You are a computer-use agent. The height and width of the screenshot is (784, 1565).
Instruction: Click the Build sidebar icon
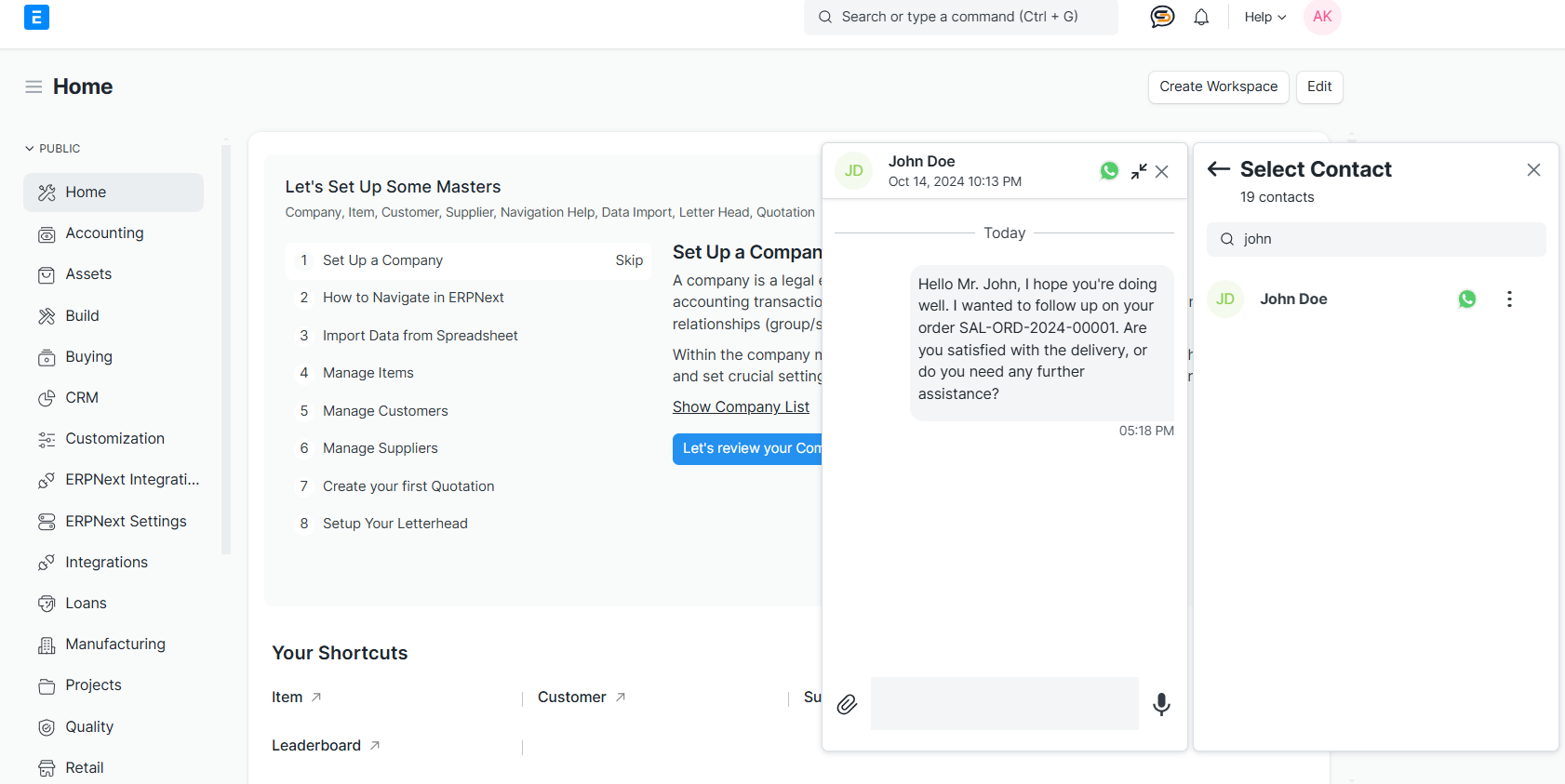tap(47, 316)
